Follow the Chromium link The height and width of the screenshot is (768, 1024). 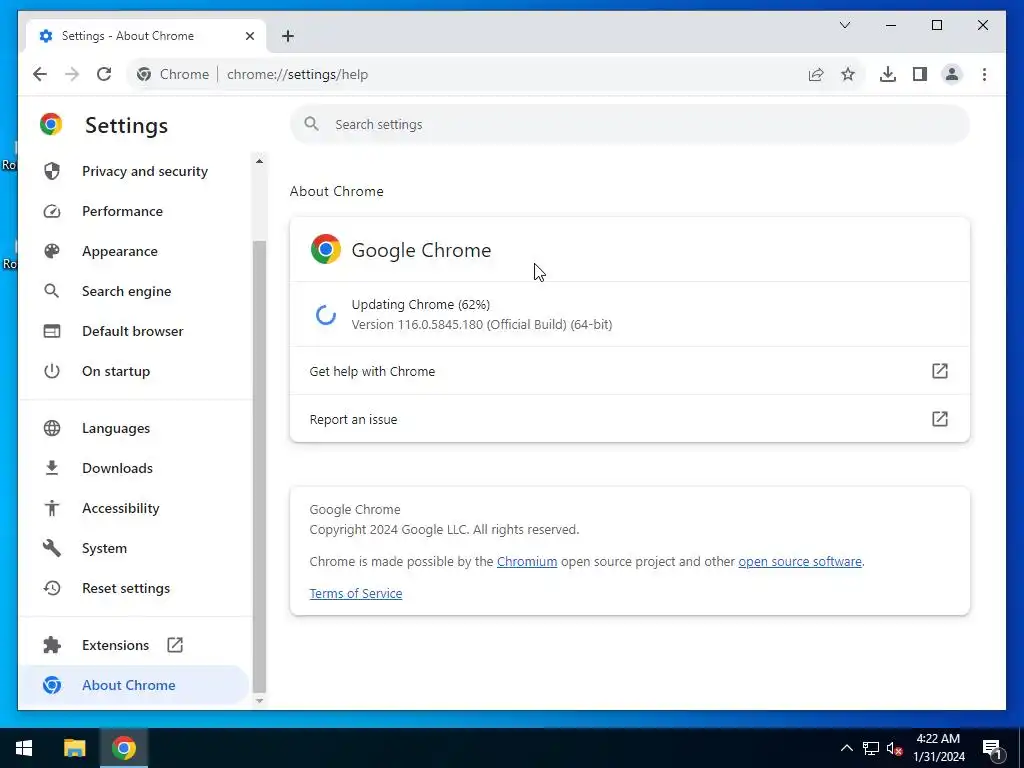pos(527,562)
